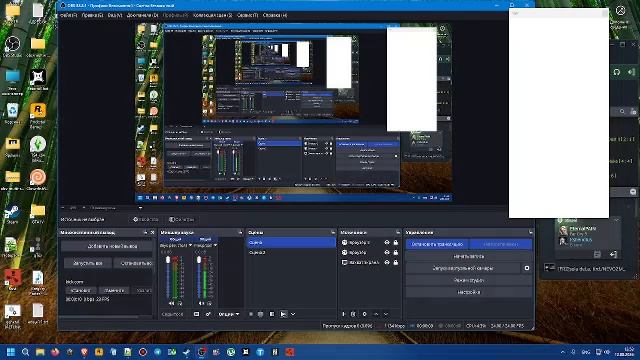Mute second audio mixer channel
Screen dimensions: 640x360
click(x=201, y=303)
